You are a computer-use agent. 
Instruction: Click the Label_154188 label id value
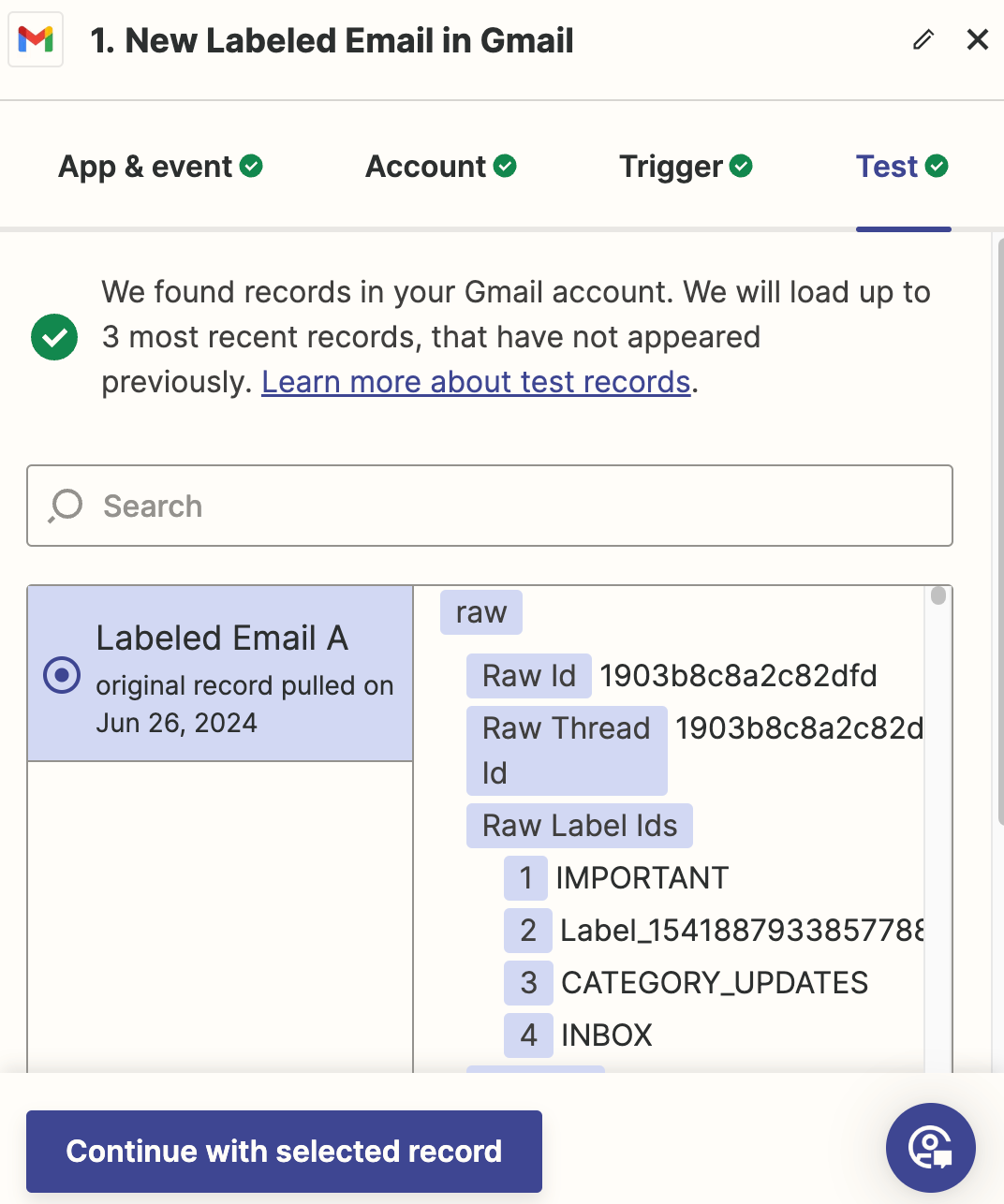click(x=742, y=931)
